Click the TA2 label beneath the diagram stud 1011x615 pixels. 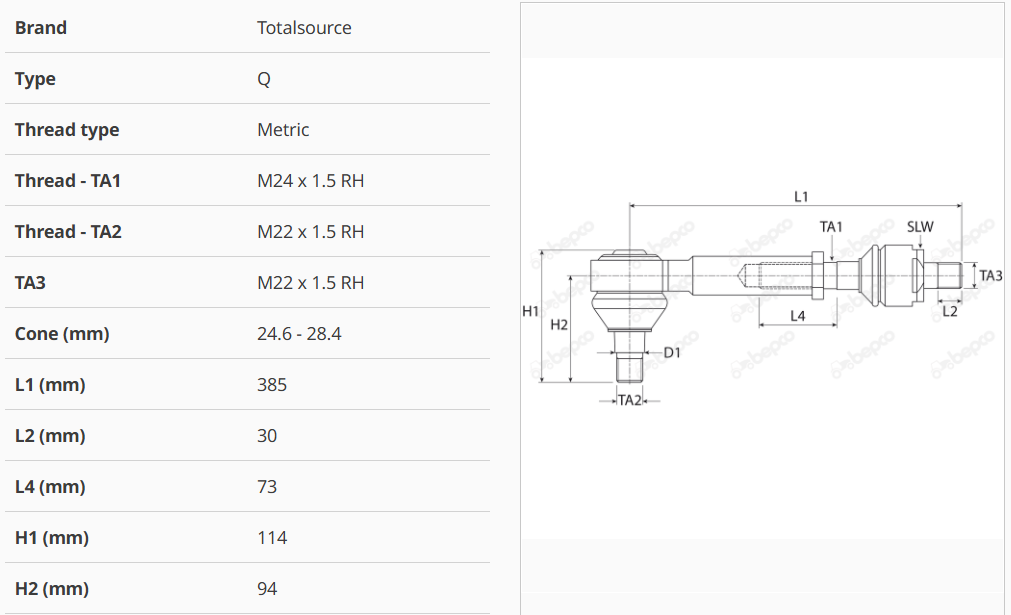click(629, 400)
